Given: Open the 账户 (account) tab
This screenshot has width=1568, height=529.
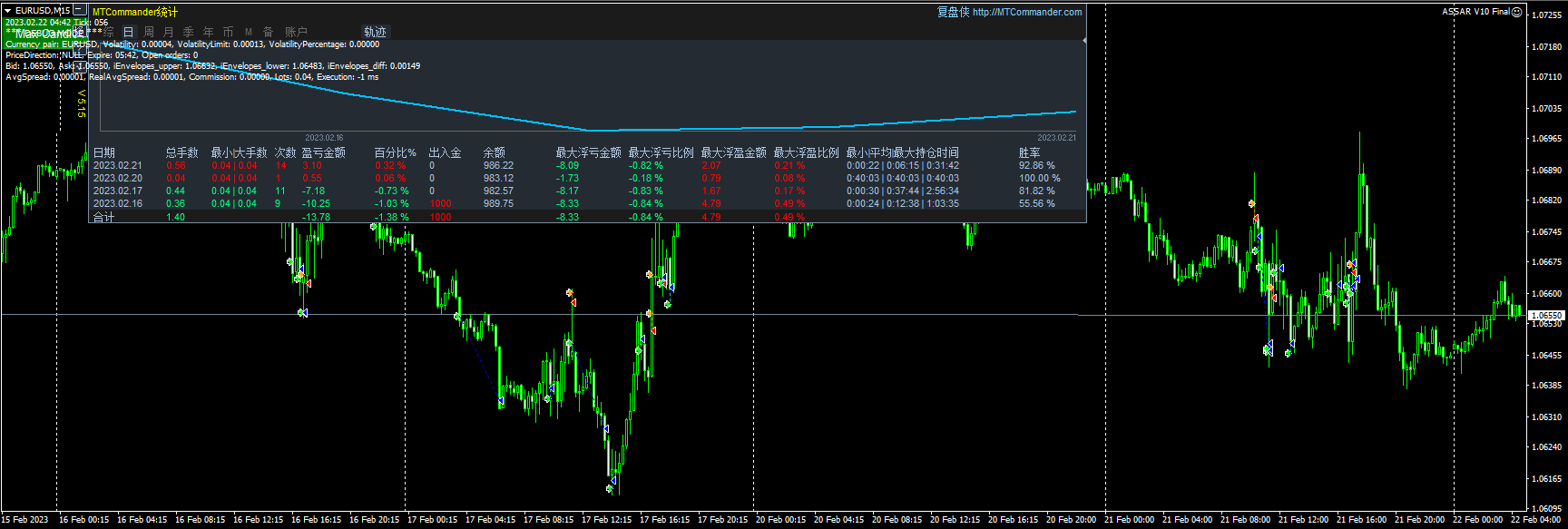Looking at the screenshot, I should [296, 32].
